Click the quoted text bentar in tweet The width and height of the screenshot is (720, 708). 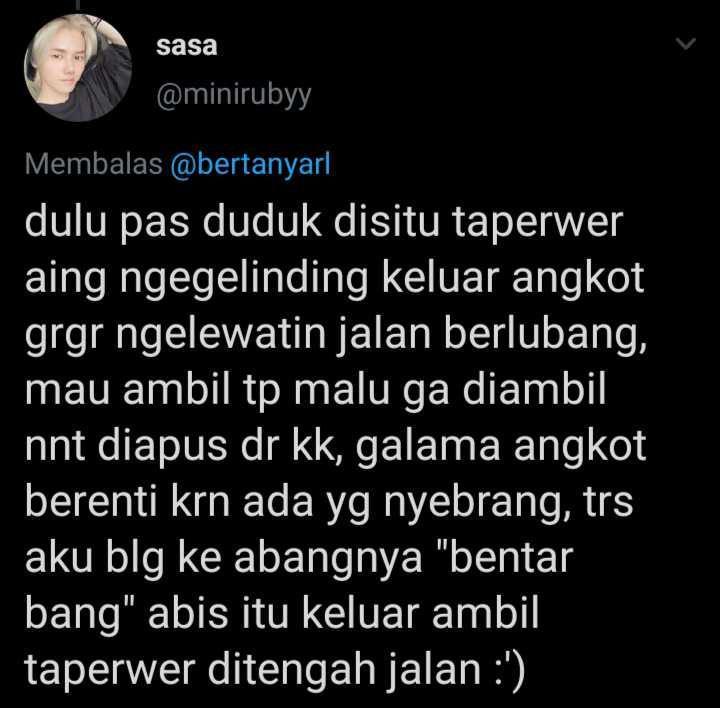[505, 557]
